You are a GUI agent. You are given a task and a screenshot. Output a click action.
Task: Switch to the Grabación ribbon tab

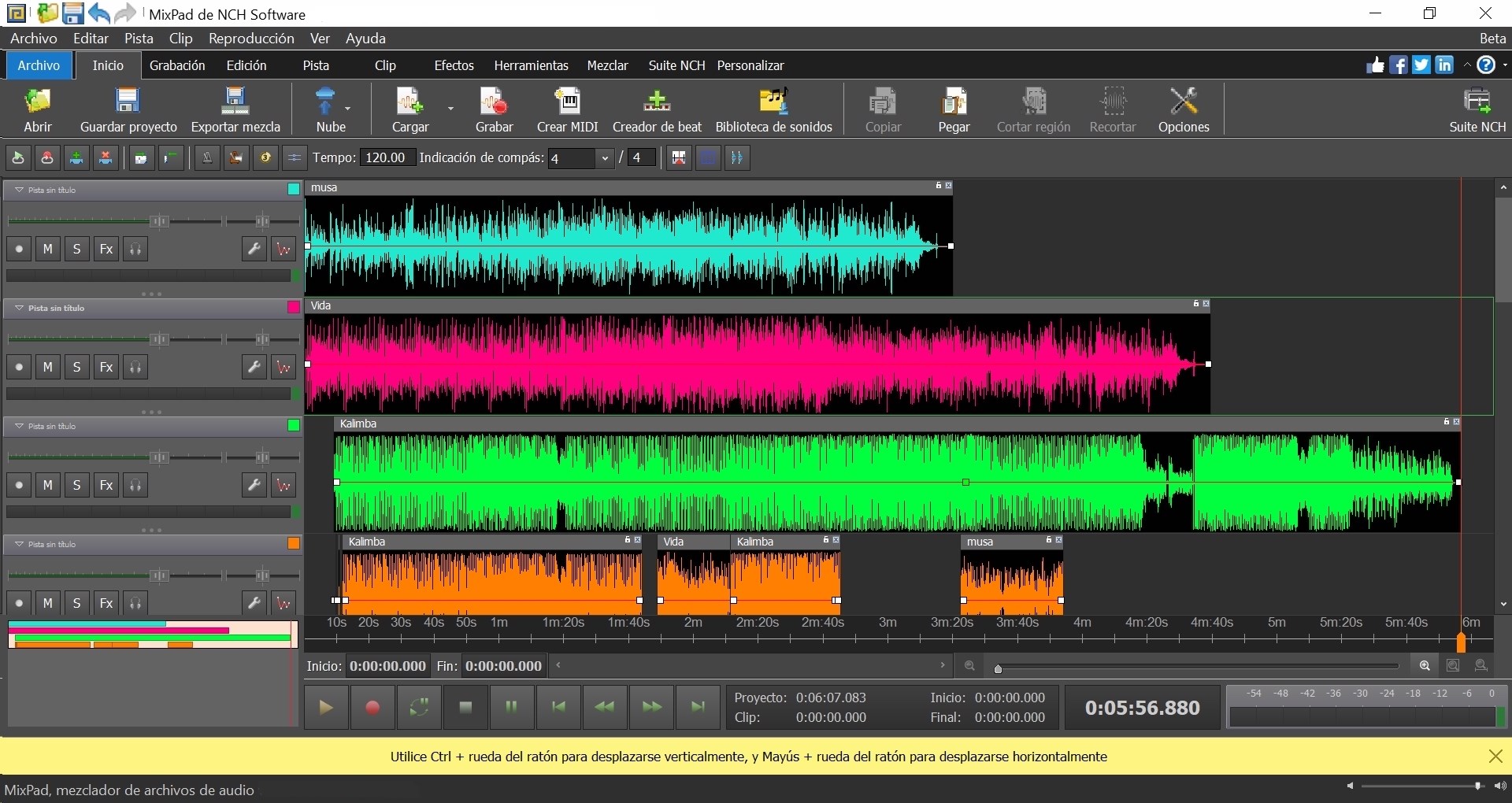177,65
